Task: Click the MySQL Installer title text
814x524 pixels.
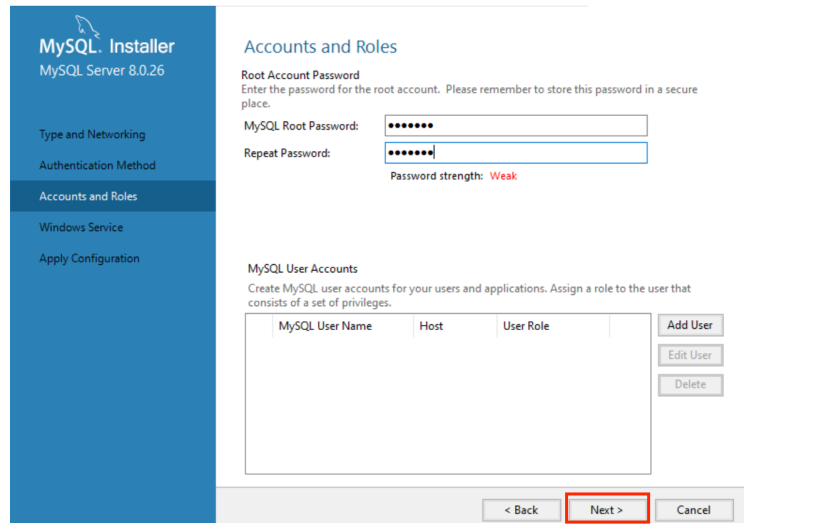Action: point(107,47)
